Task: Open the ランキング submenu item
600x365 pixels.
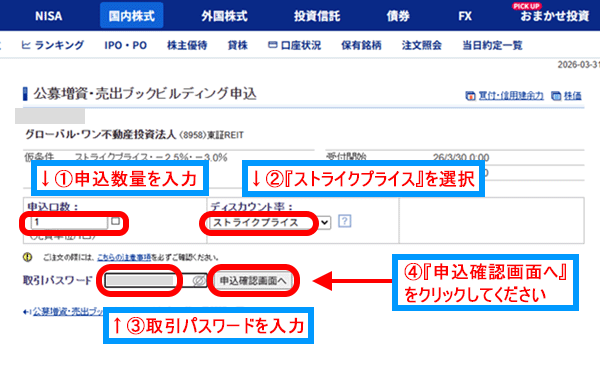Action: coord(59,45)
